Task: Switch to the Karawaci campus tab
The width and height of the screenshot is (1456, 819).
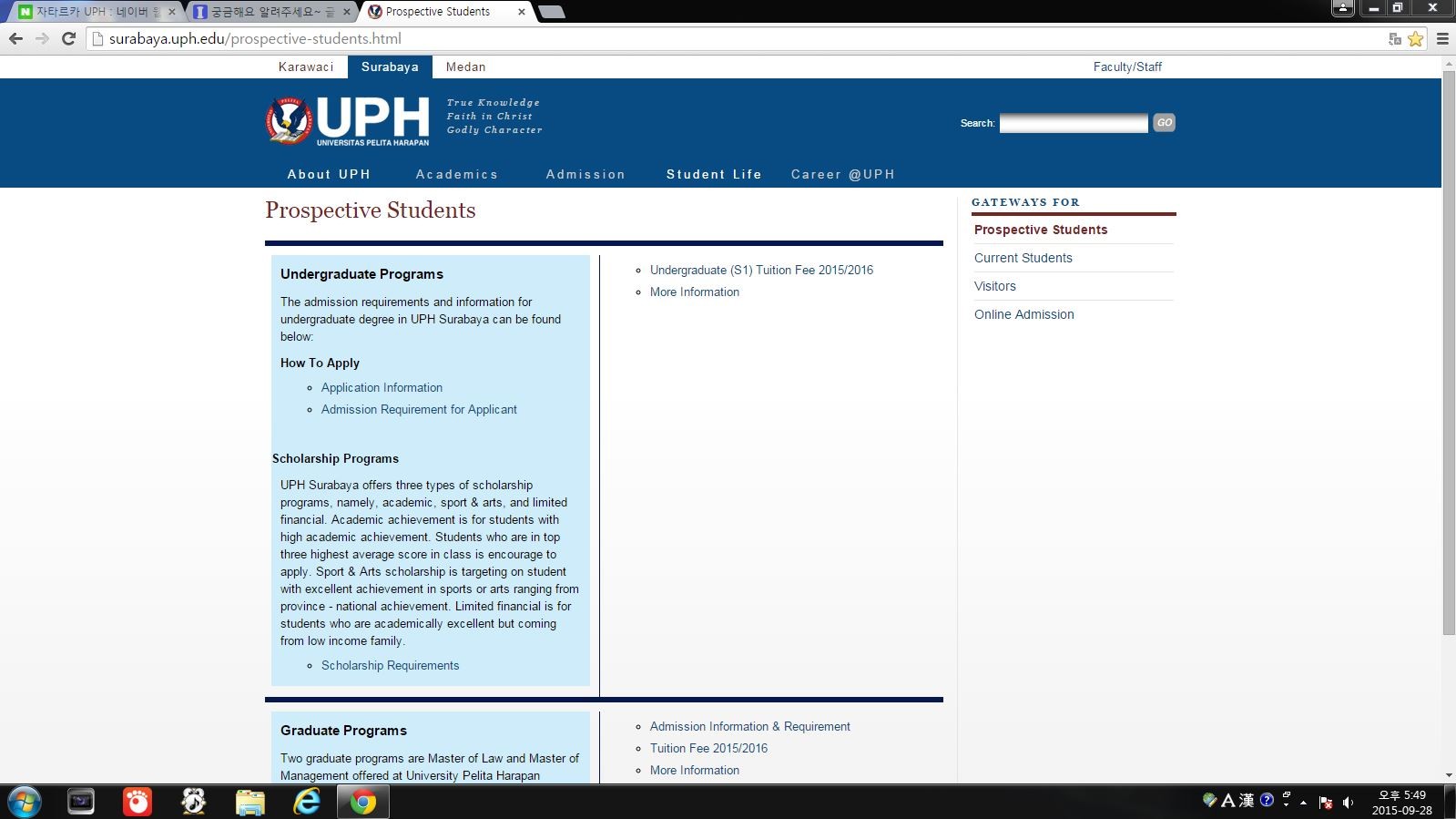Action: [306, 67]
